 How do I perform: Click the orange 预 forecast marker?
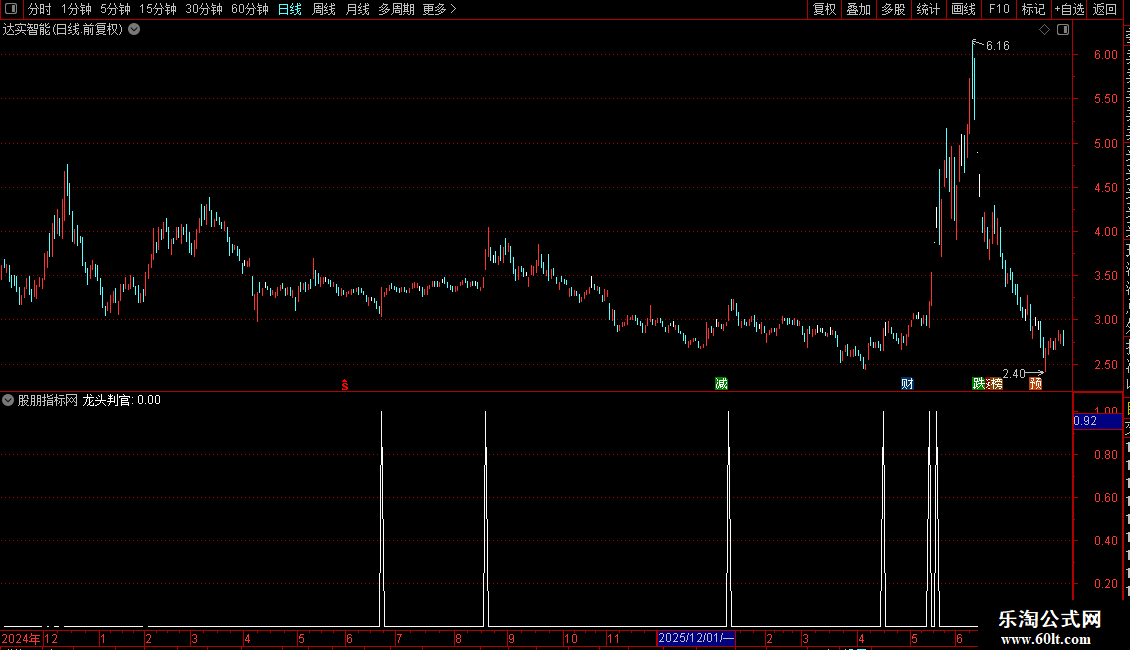tap(1036, 383)
